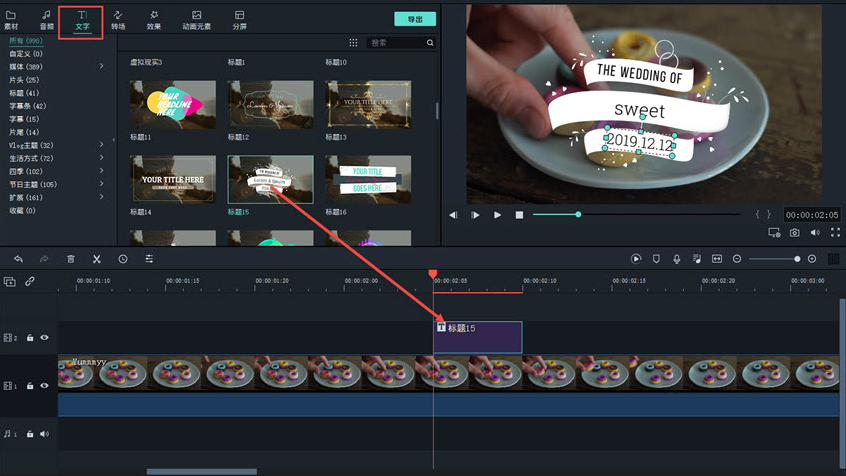Stop the preview playback
This screenshot has height=476, width=846.
519,215
